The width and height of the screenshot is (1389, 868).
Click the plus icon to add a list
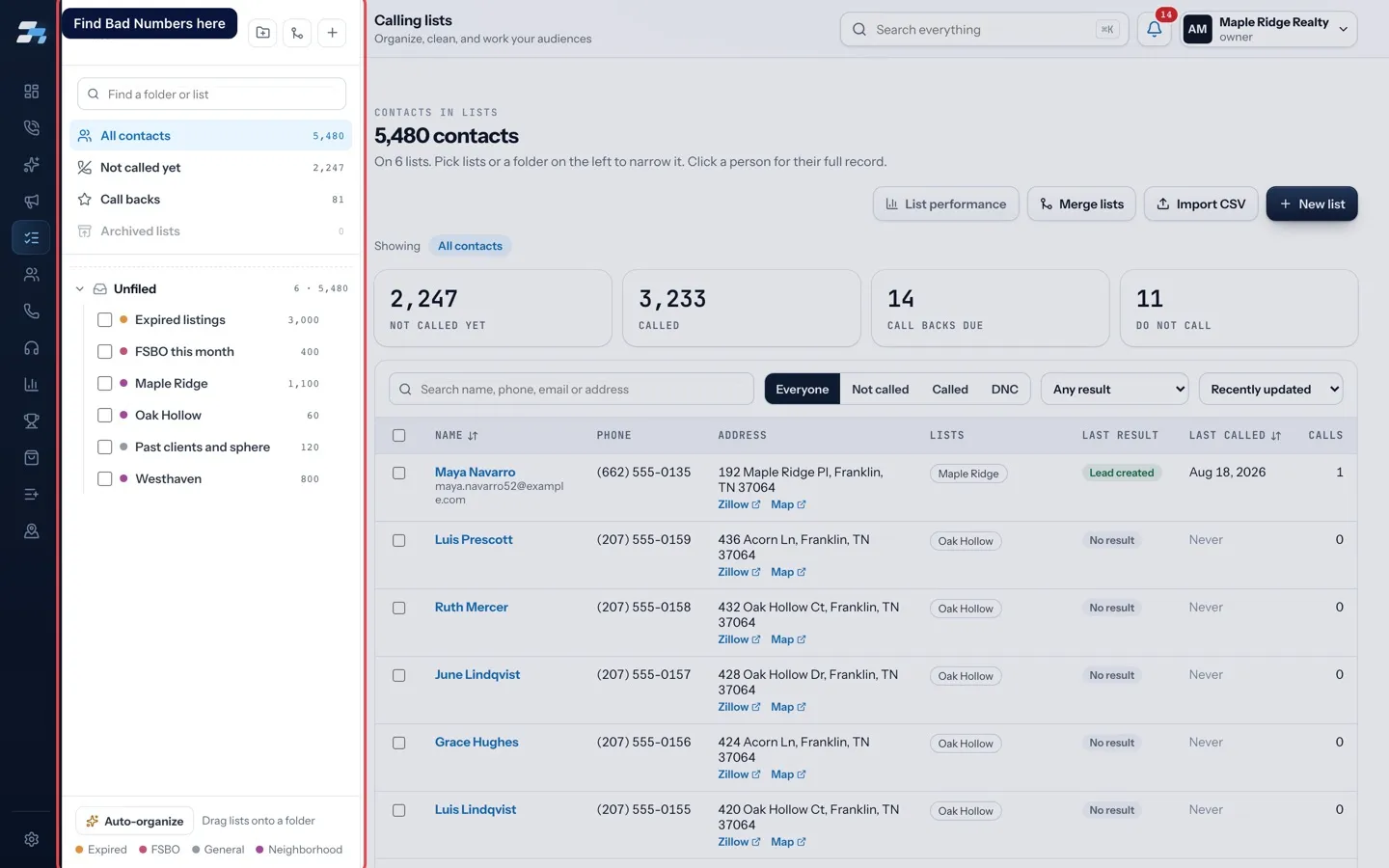pyautogui.click(x=332, y=33)
